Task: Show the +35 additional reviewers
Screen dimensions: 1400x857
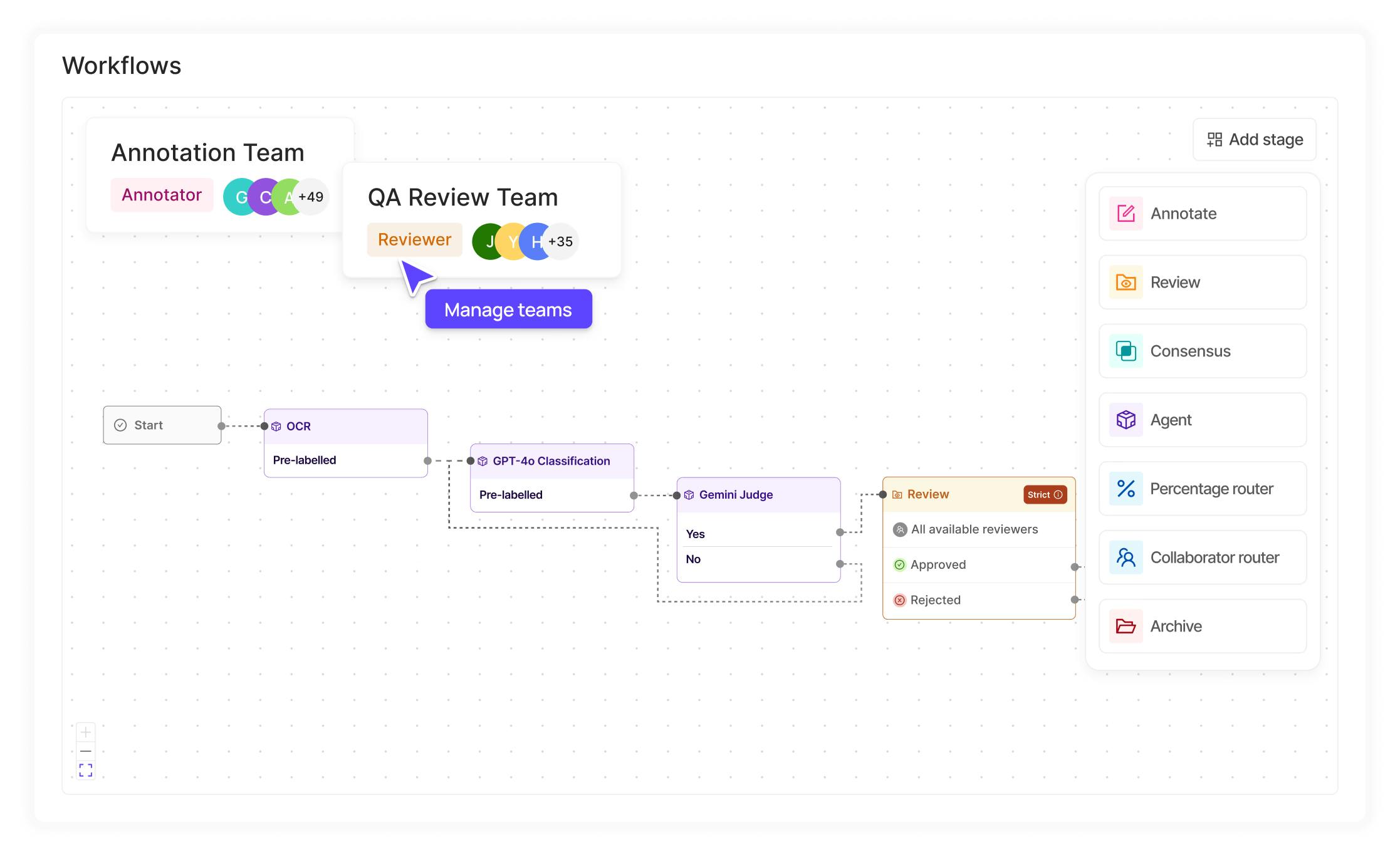Action: click(x=561, y=242)
